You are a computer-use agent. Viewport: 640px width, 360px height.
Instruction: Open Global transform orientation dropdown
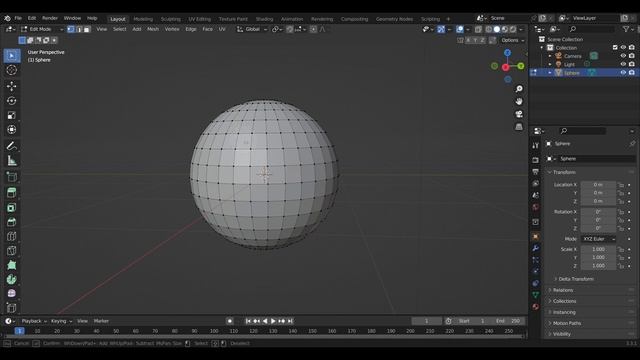pyautogui.click(x=252, y=29)
